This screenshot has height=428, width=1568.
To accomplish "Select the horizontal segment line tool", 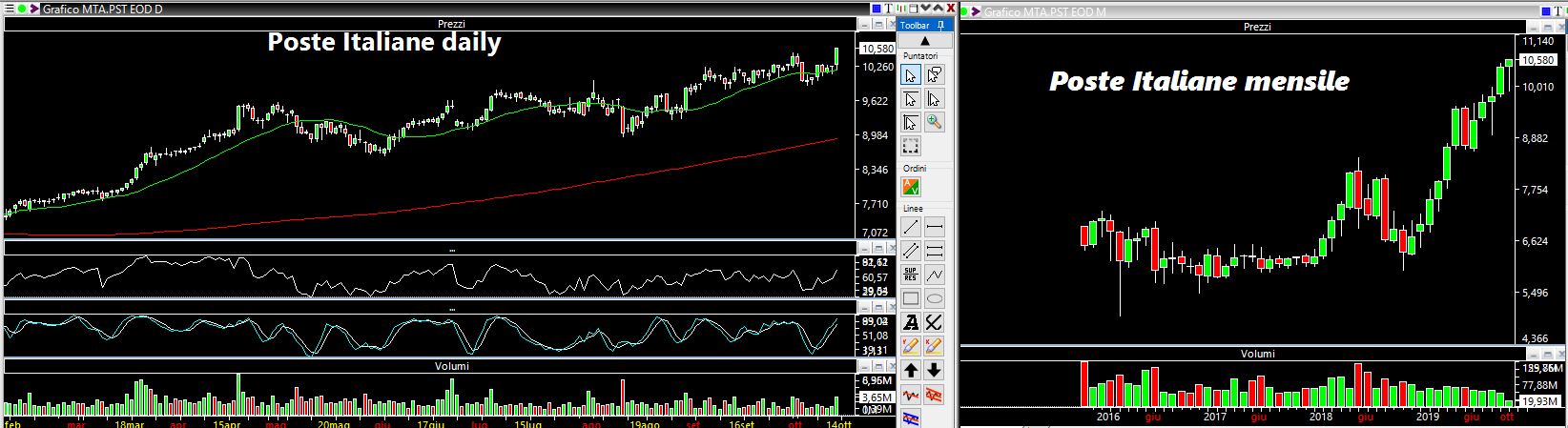I will pyautogui.click(x=935, y=227).
